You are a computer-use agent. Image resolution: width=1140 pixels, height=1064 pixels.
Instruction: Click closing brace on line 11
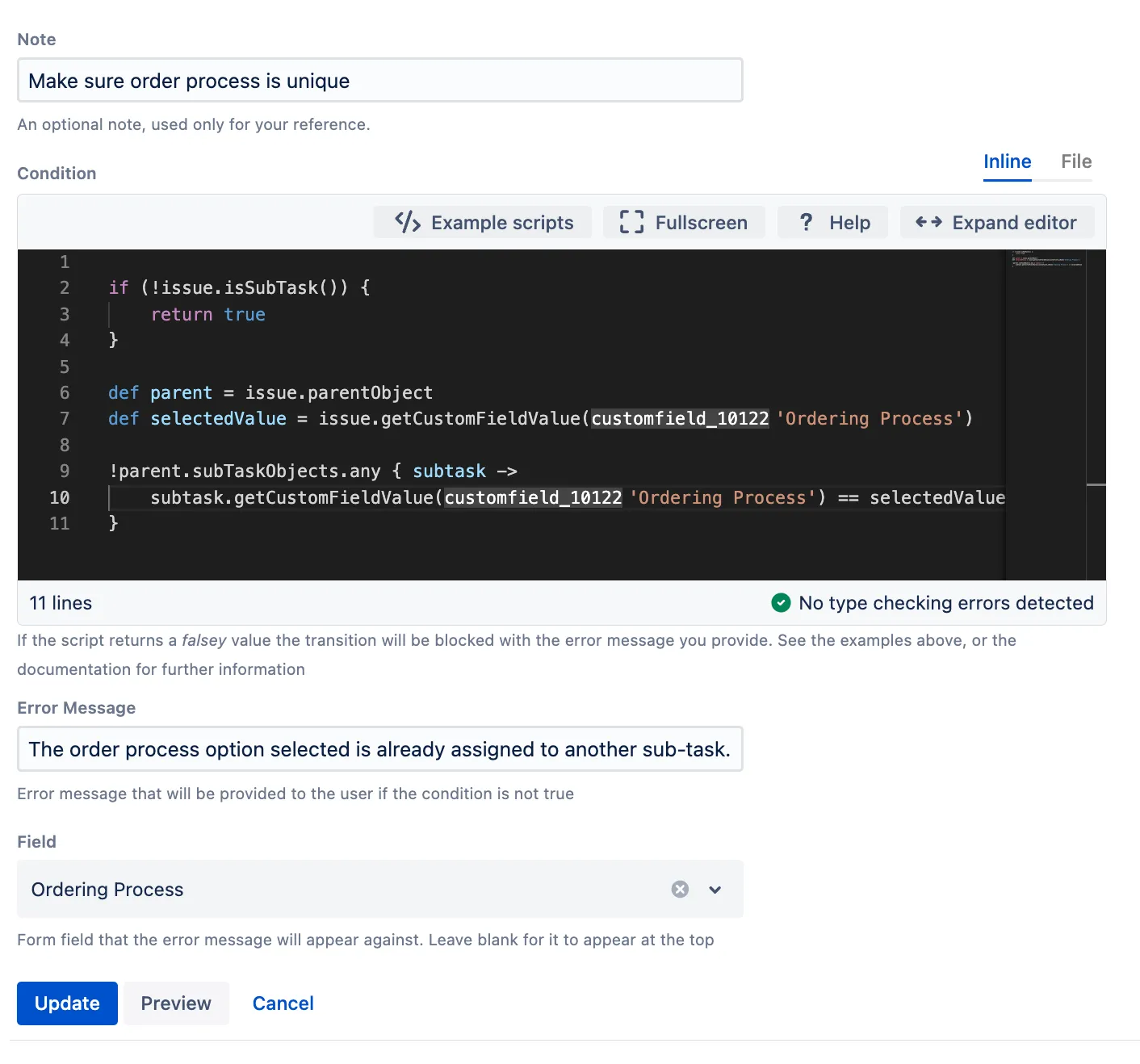coord(114,523)
